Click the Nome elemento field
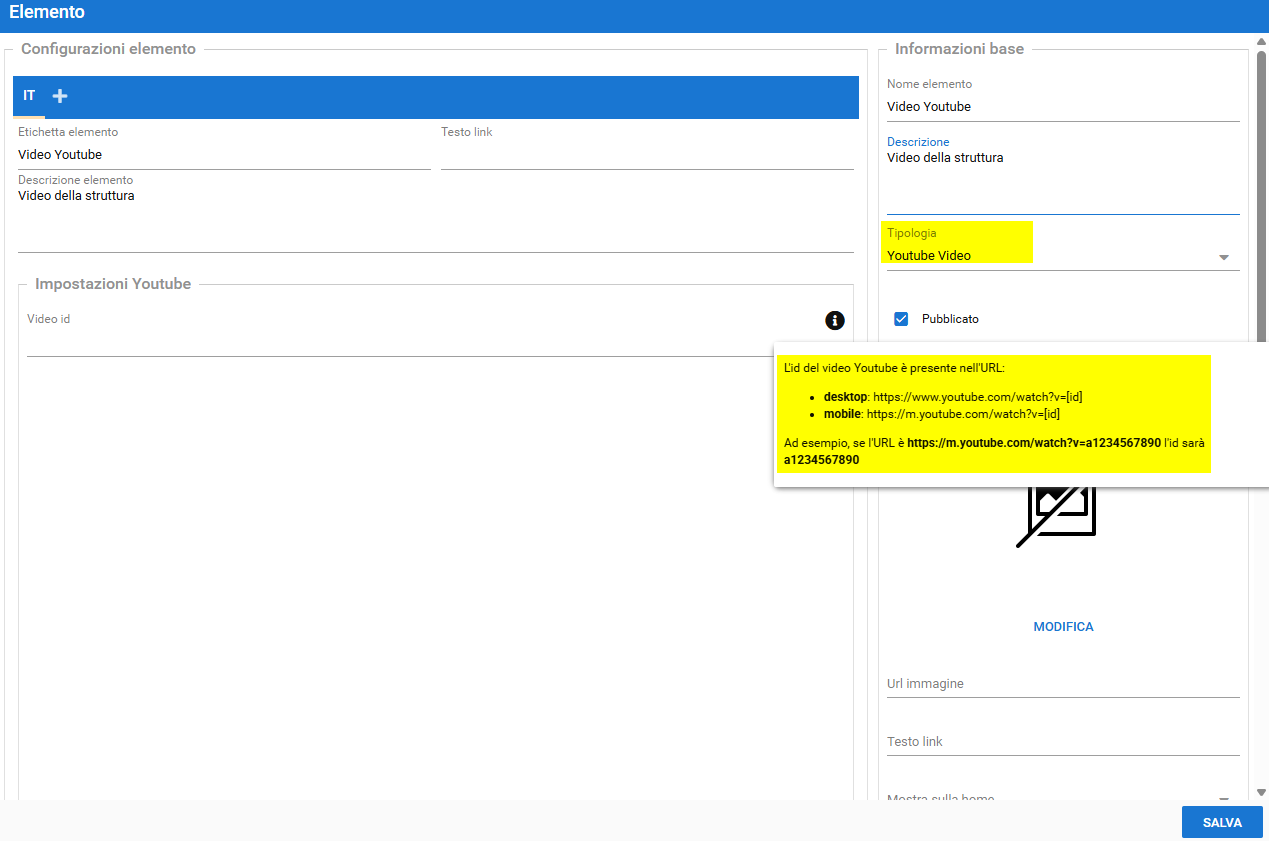Image resolution: width=1269 pixels, height=841 pixels. (x=1062, y=107)
